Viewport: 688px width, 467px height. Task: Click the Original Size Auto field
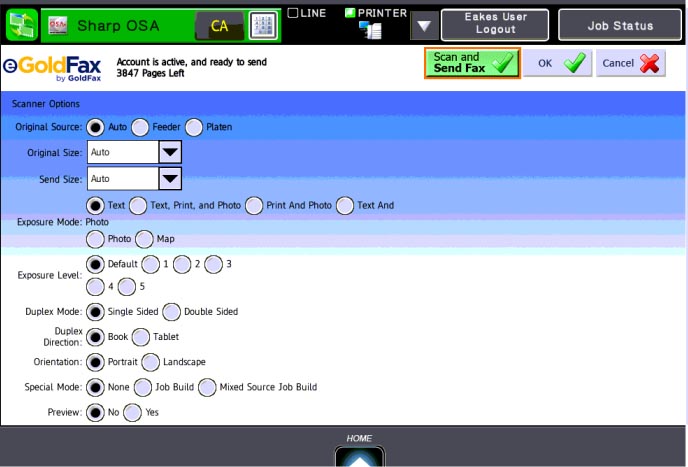122,152
